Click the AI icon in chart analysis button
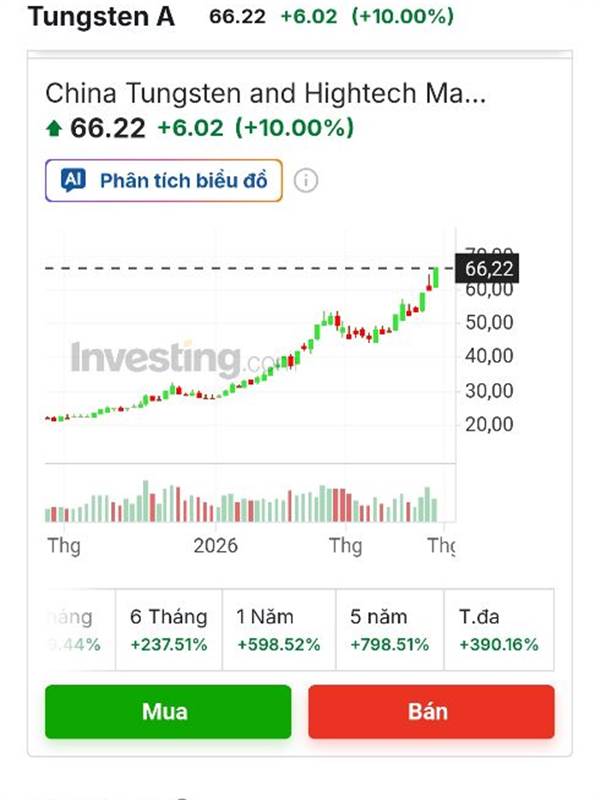 (x=73, y=181)
